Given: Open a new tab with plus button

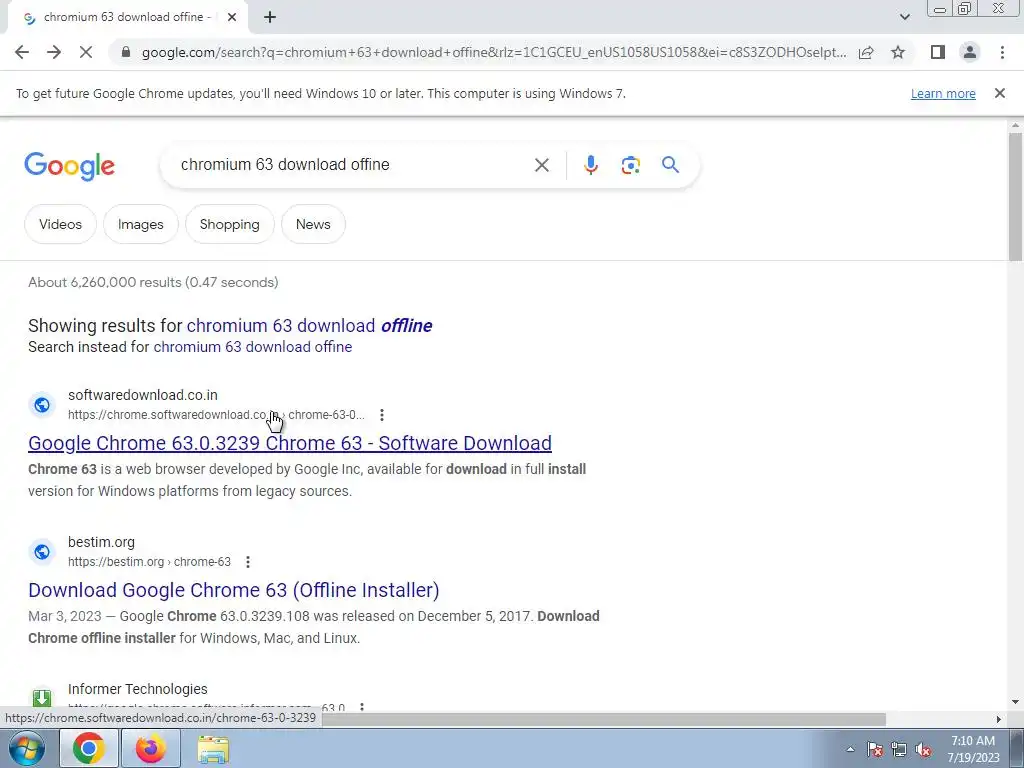Looking at the screenshot, I should (270, 18).
